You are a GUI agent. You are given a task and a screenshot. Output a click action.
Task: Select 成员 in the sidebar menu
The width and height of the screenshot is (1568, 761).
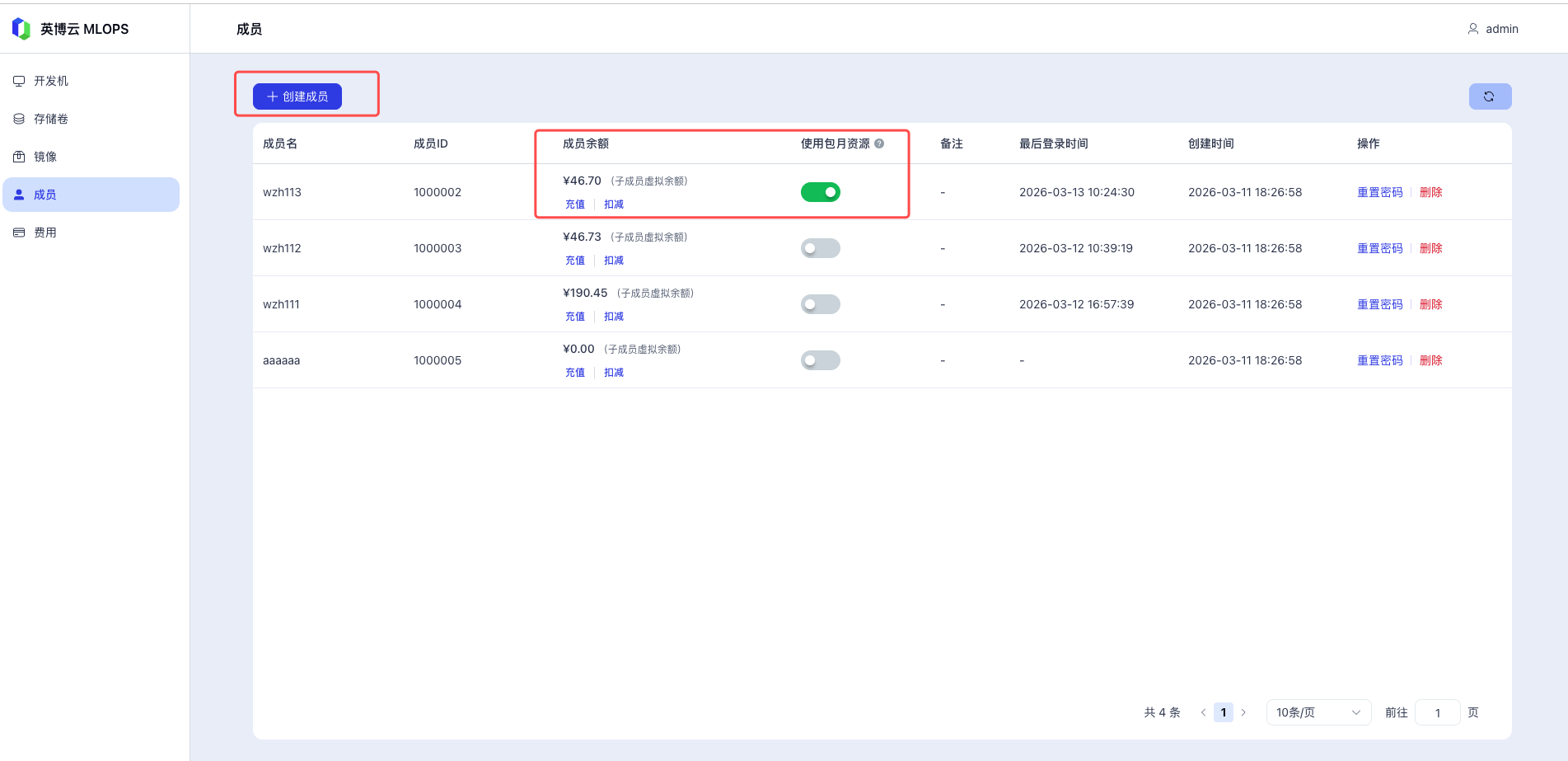pos(45,195)
